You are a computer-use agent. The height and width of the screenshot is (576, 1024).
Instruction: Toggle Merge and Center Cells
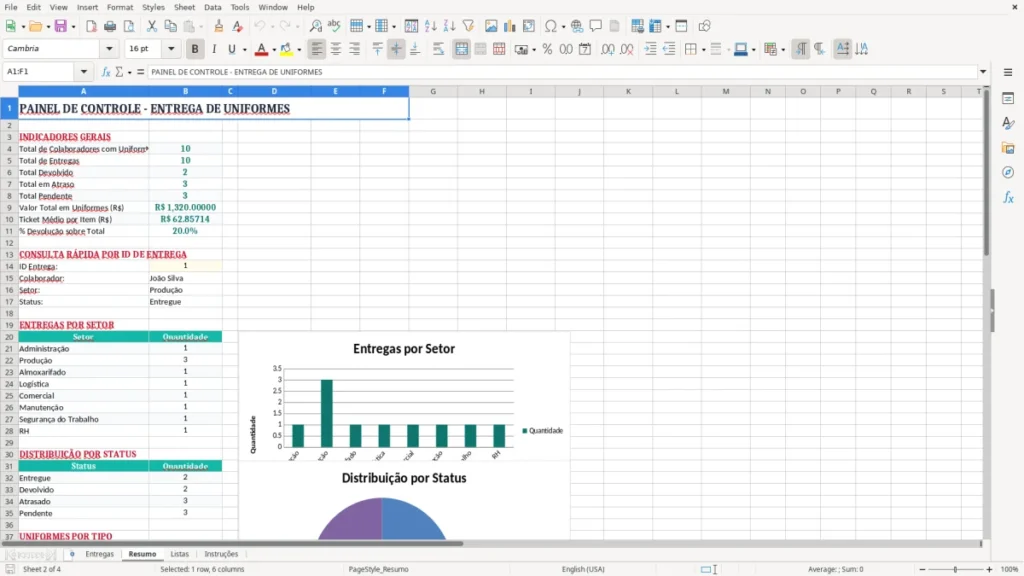coord(461,49)
